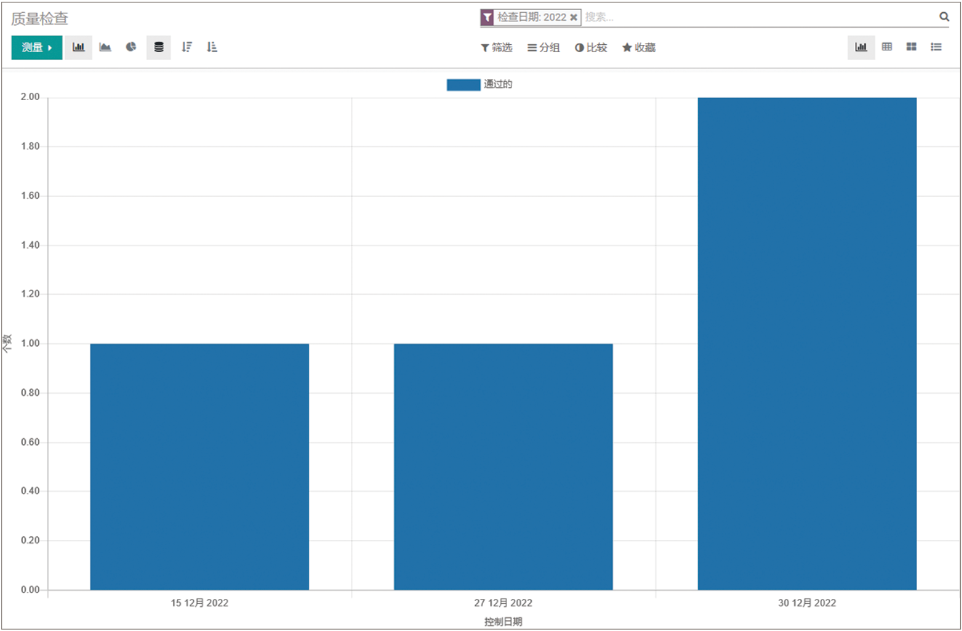Switch to line chart mode
The image size is (962, 631).
tap(105, 47)
